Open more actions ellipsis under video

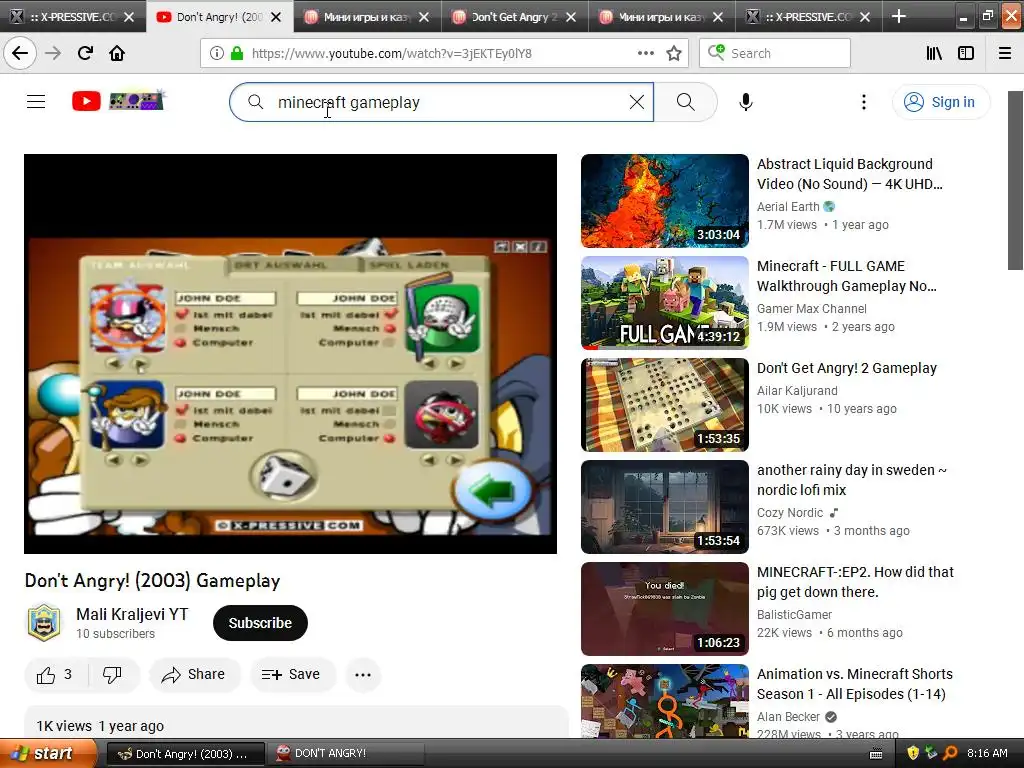coord(363,675)
